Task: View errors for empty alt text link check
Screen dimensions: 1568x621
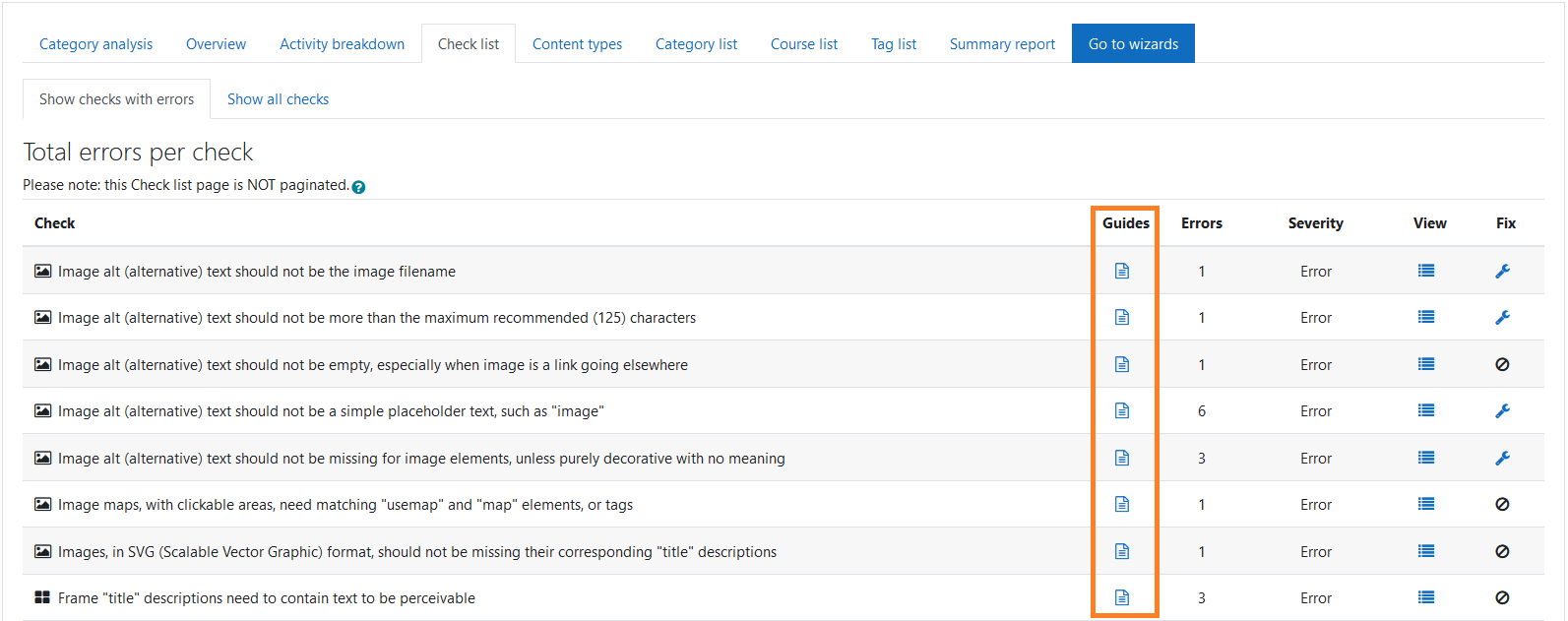Action: (x=1426, y=364)
